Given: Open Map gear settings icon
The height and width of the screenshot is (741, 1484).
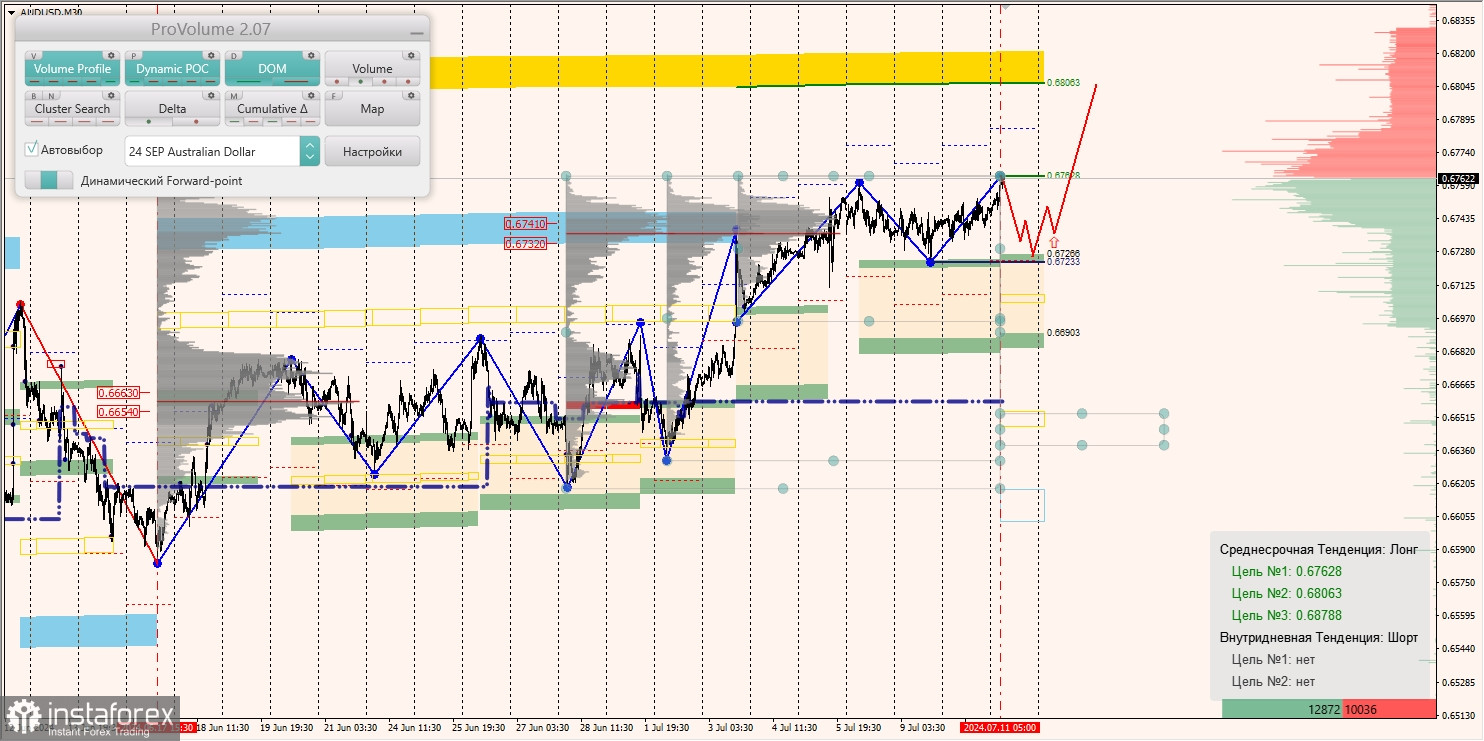Looking at the screenshot, I should [x=411, y=95].
